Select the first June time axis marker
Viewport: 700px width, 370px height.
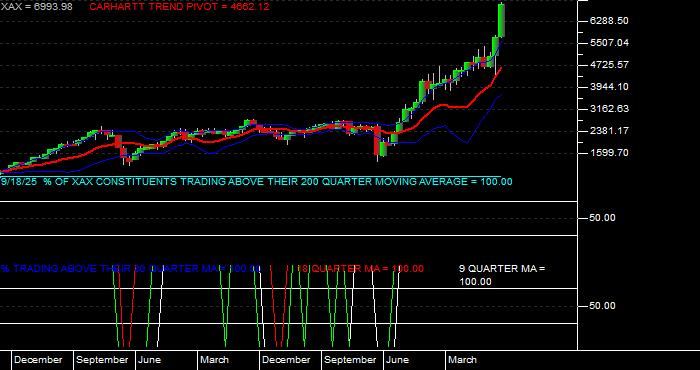click(x=150, y=360)
